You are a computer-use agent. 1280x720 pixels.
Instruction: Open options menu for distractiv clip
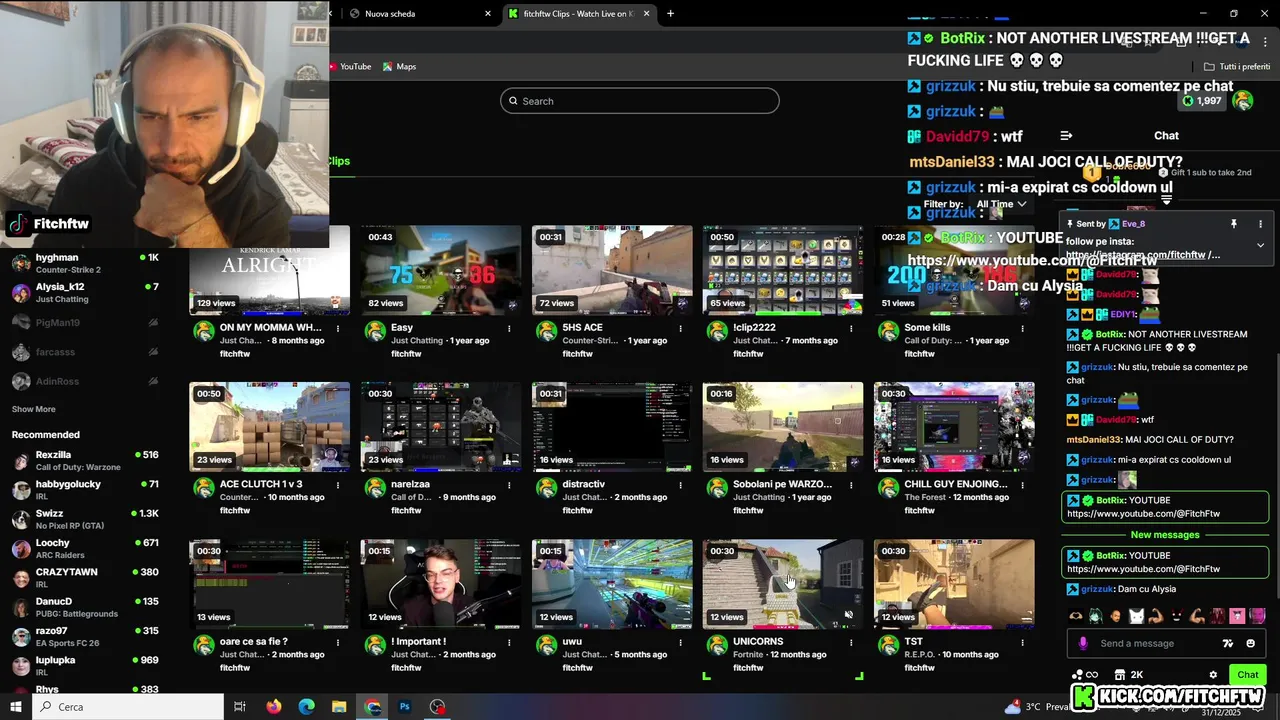[680, 485]
